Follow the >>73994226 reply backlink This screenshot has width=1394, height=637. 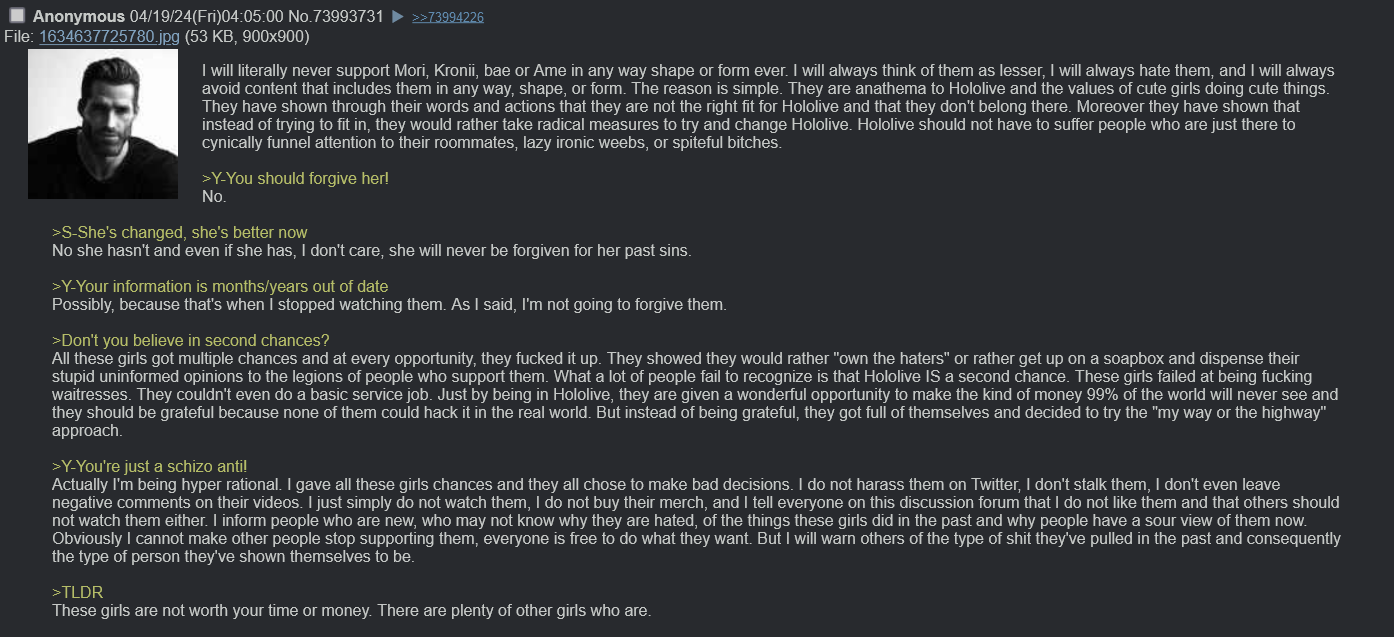pos(448,18)
